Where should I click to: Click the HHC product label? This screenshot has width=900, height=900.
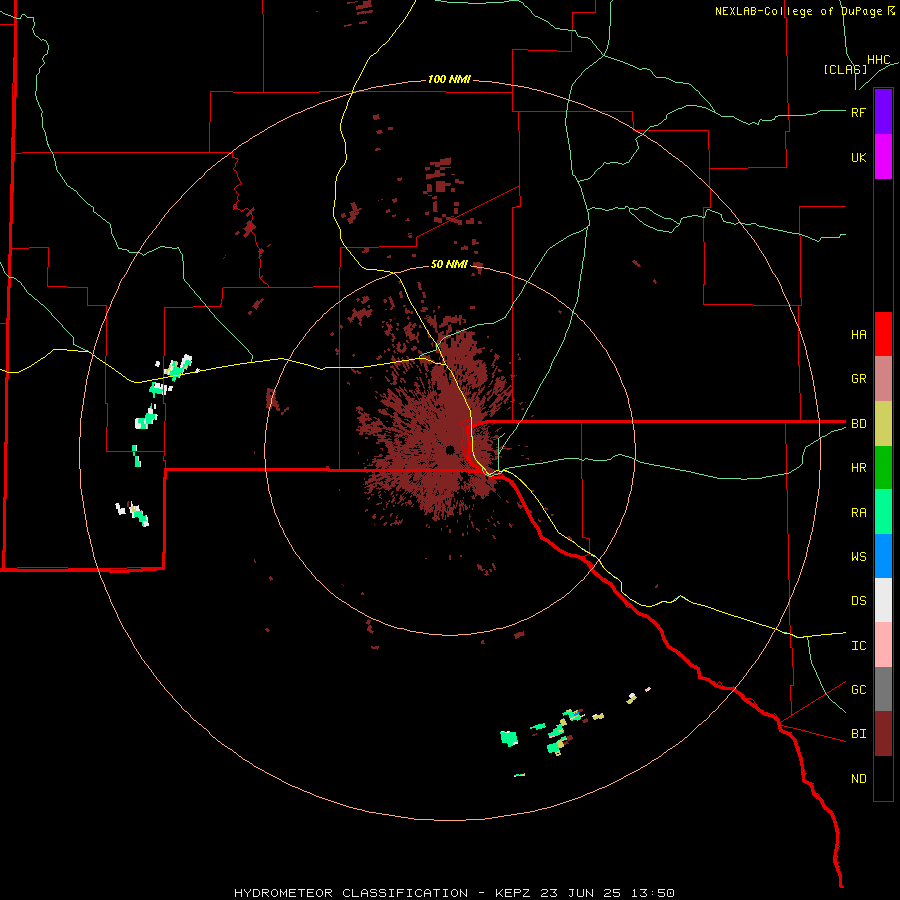tap(879, 60)
